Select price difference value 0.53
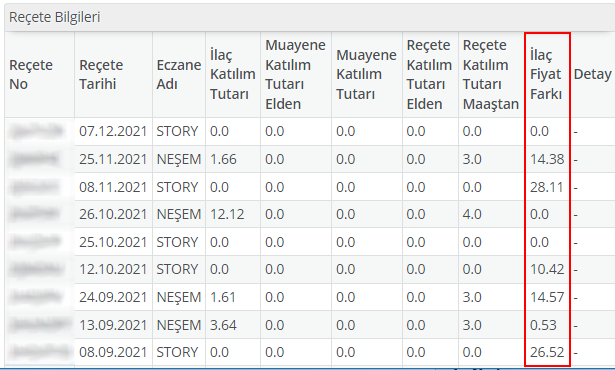This screenshot has height=370, width=615. pos(543,325)
